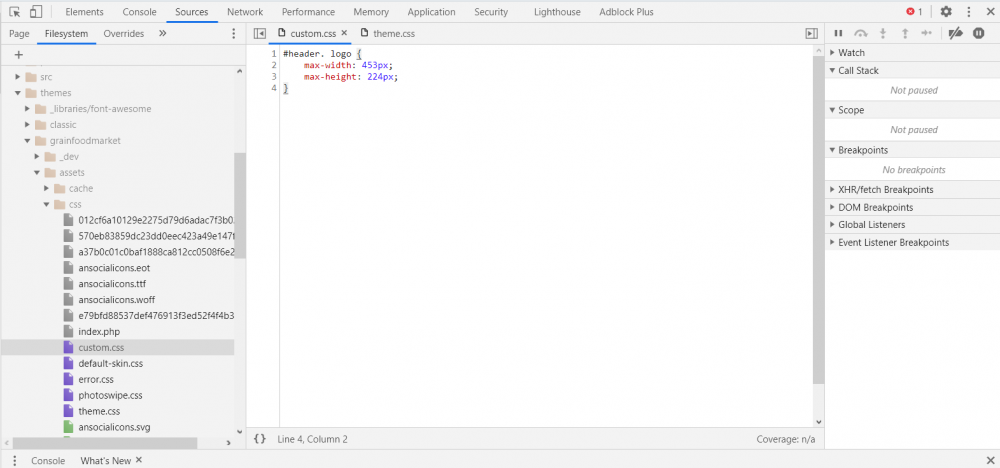Show more navigator tabs chevron
The image size is (1000, 468).
coord(163,33)
